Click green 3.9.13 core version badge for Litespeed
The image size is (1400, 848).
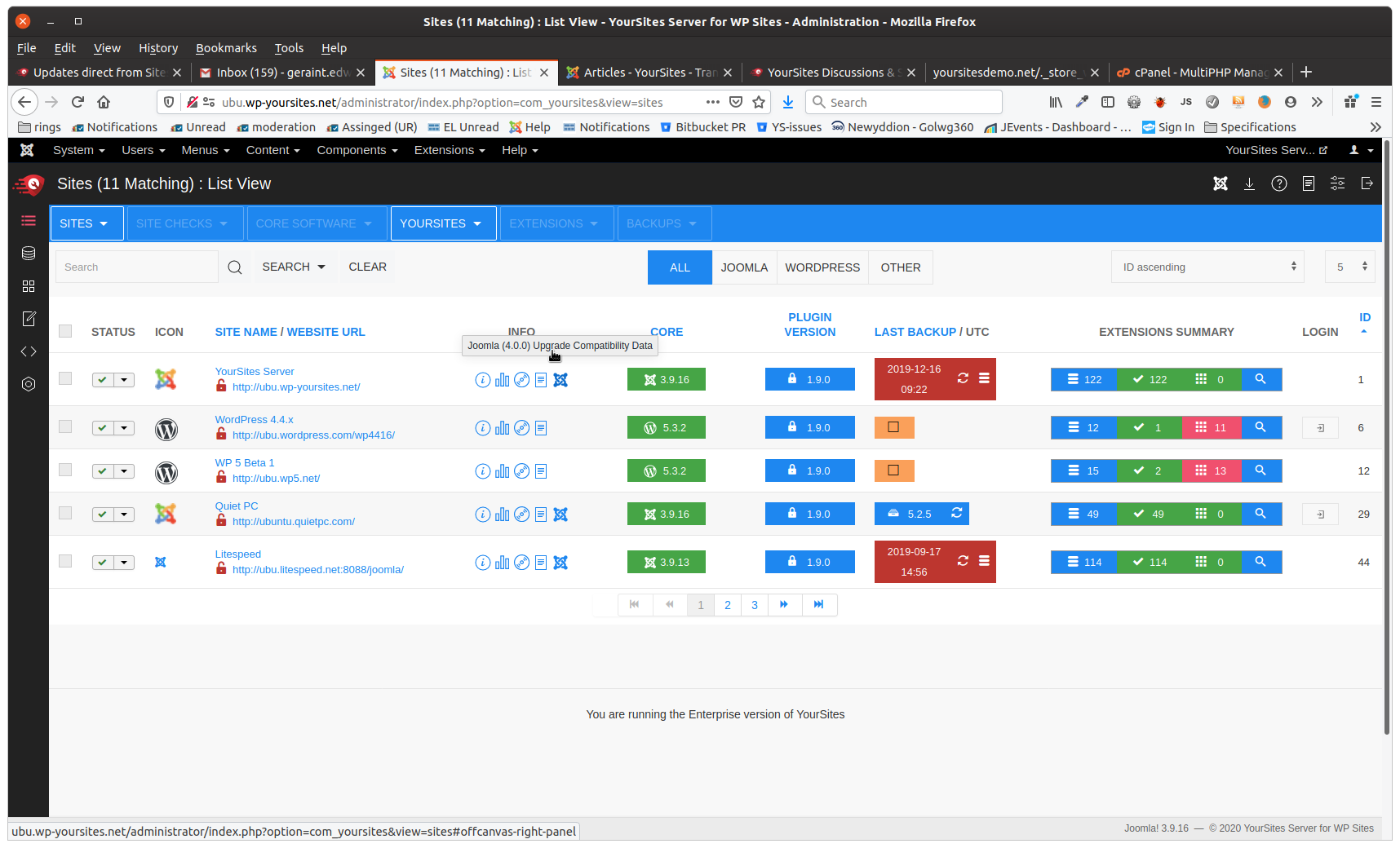(667, 562)
